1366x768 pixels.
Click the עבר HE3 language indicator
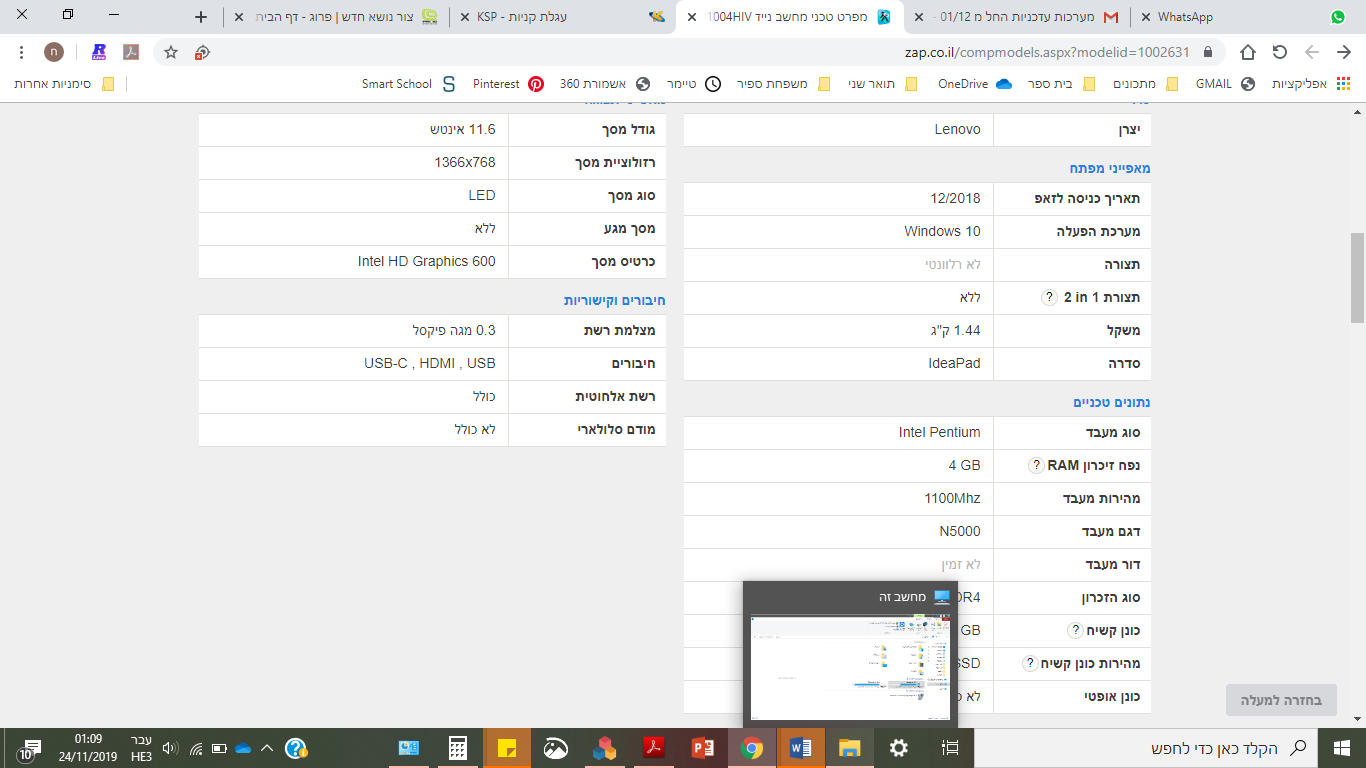pos(141,748)
